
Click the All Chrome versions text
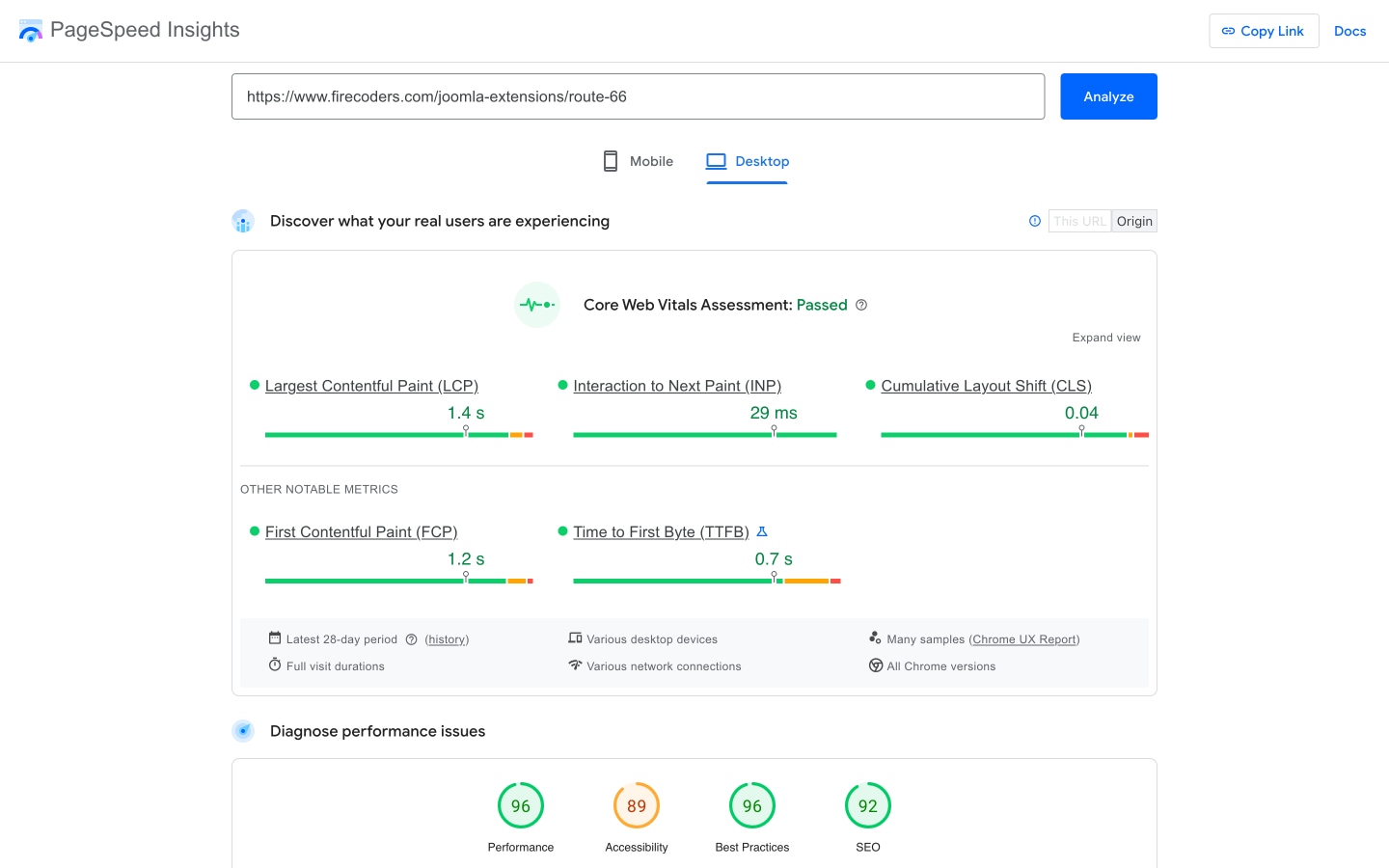(941, 666)
